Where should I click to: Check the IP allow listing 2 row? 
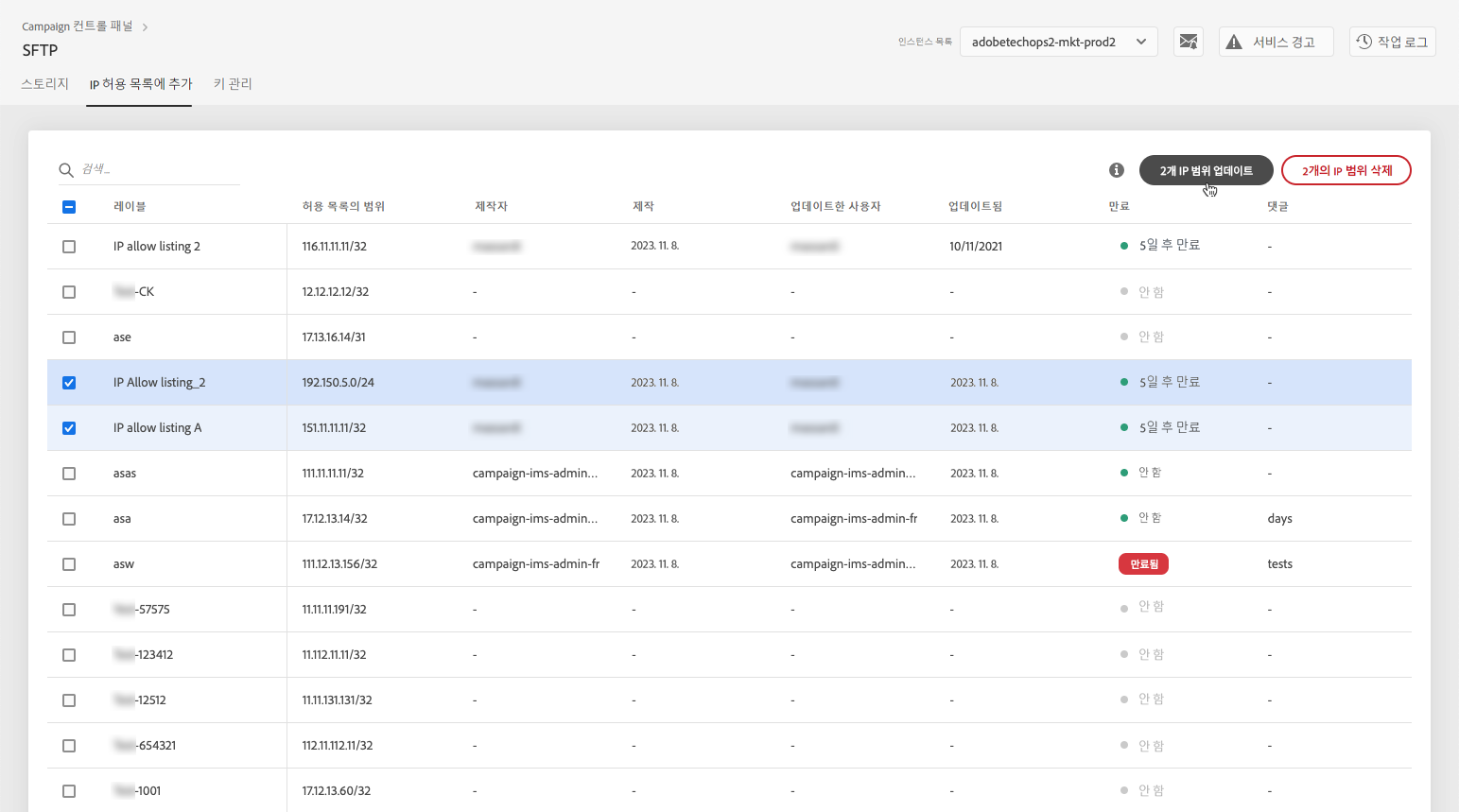69,247
